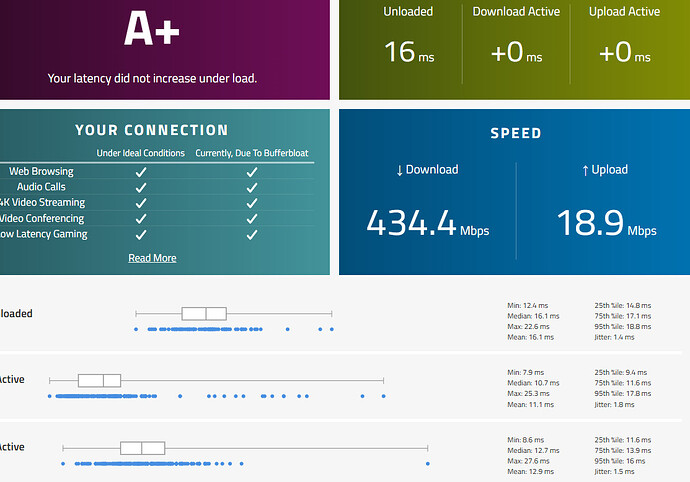Click Video Conferencing checkmark under Bufferbloat column
The width and height of the screenshot is (690, 482).
click(252, 219)
